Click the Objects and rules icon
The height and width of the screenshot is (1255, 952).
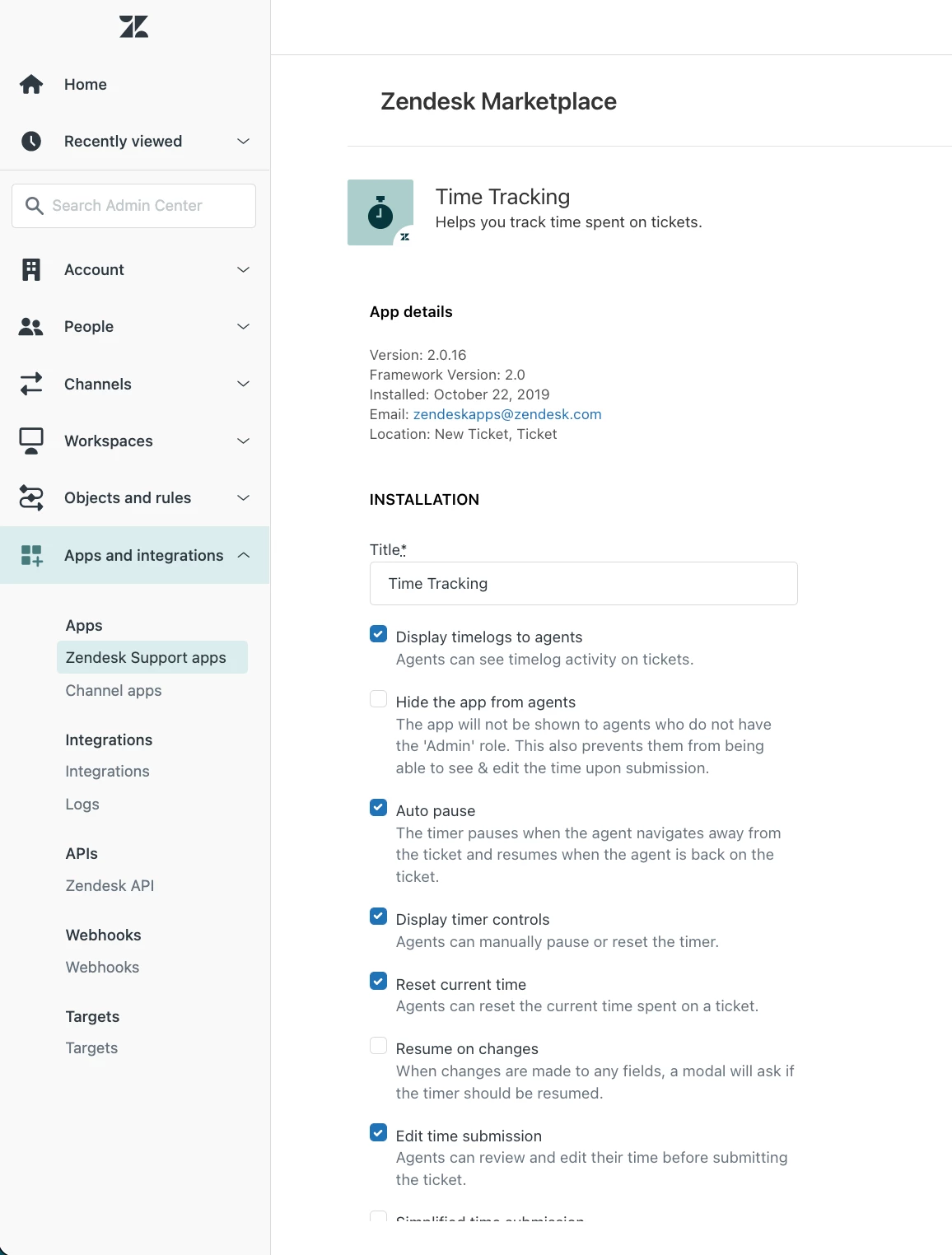tap(31, 497)
